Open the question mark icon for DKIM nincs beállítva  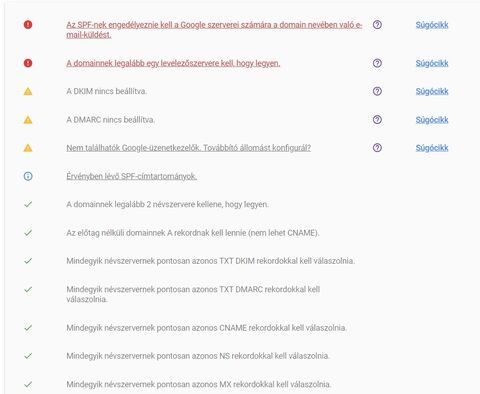[377, 91]
